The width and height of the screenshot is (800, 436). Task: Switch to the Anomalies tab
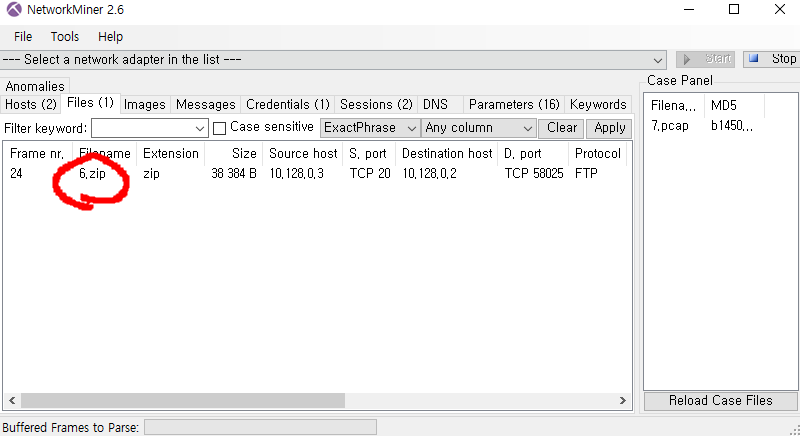pos(35,86)
